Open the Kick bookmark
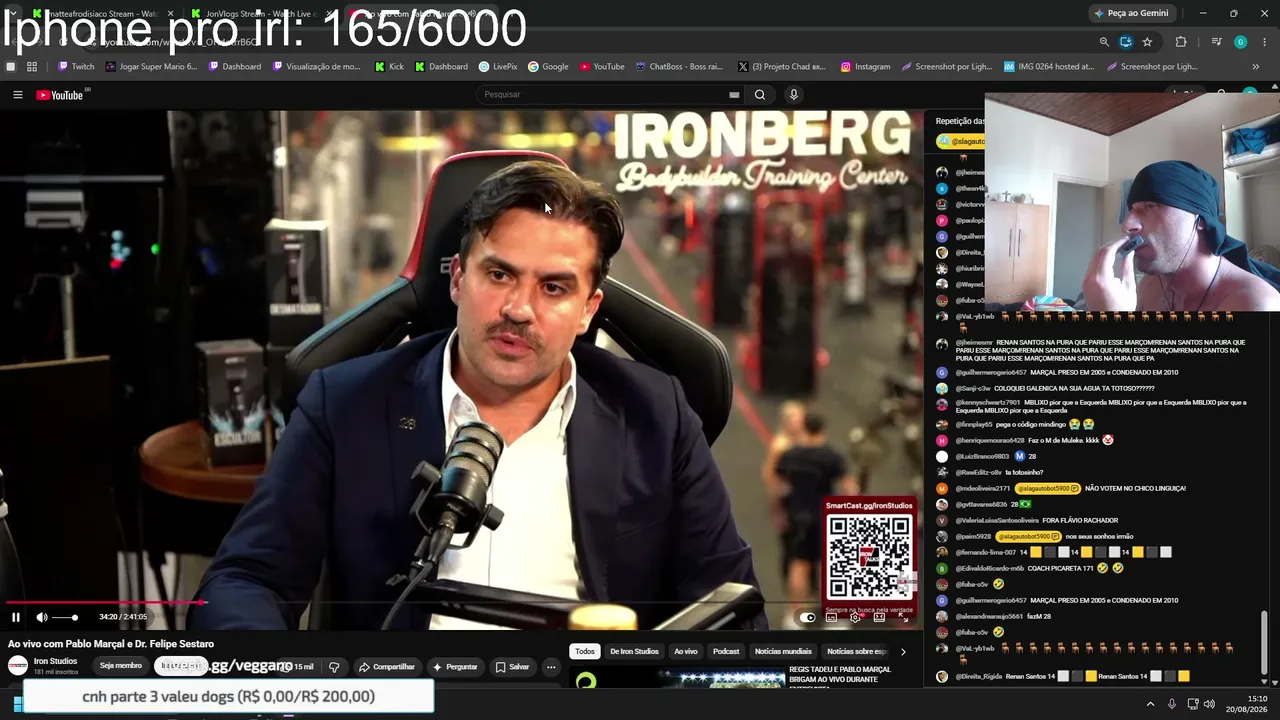 tap(389, 67)
